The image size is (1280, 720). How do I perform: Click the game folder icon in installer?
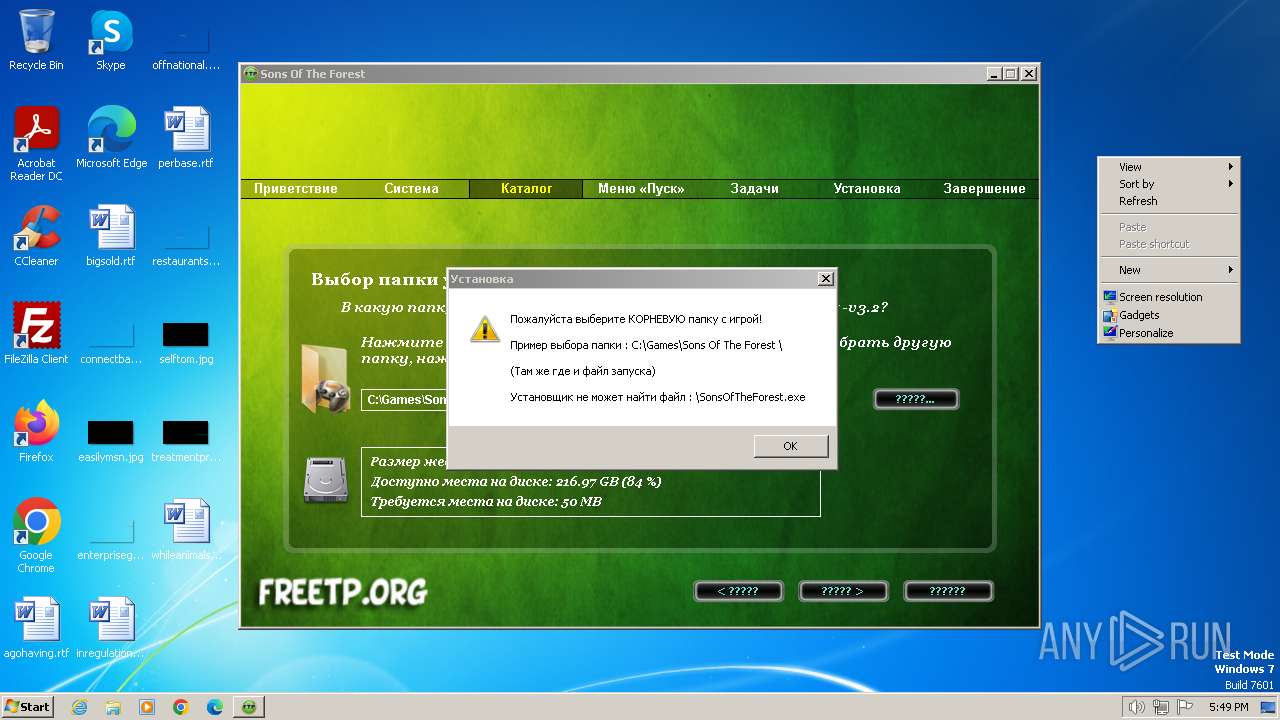click(x=325, y=379)
